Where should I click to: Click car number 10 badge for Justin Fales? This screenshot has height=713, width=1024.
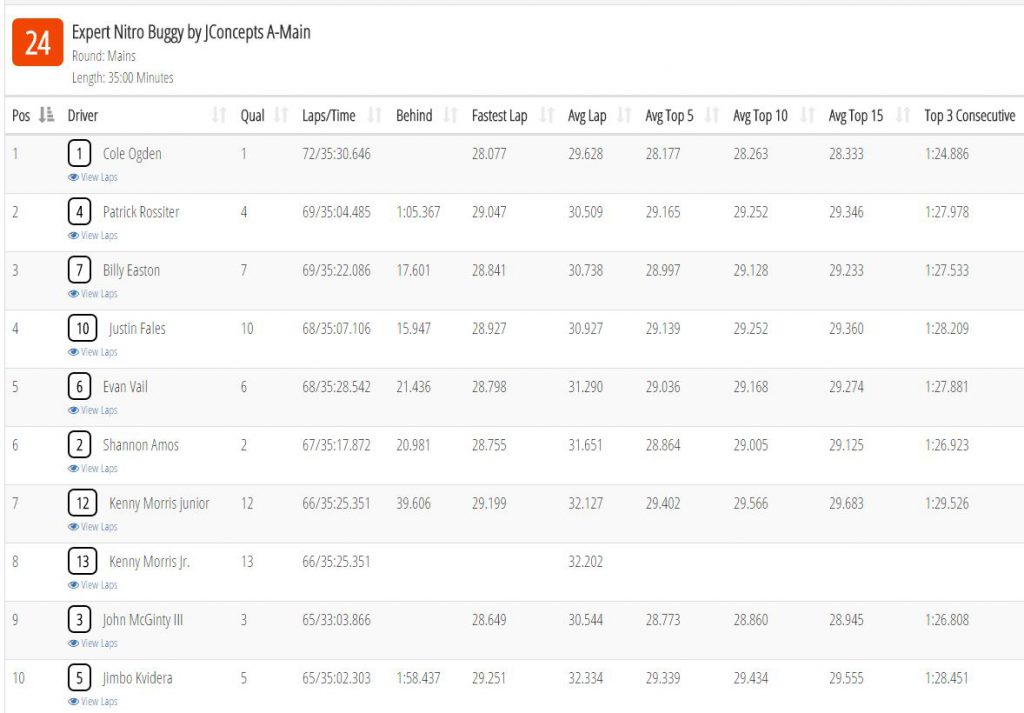(82, 328)
